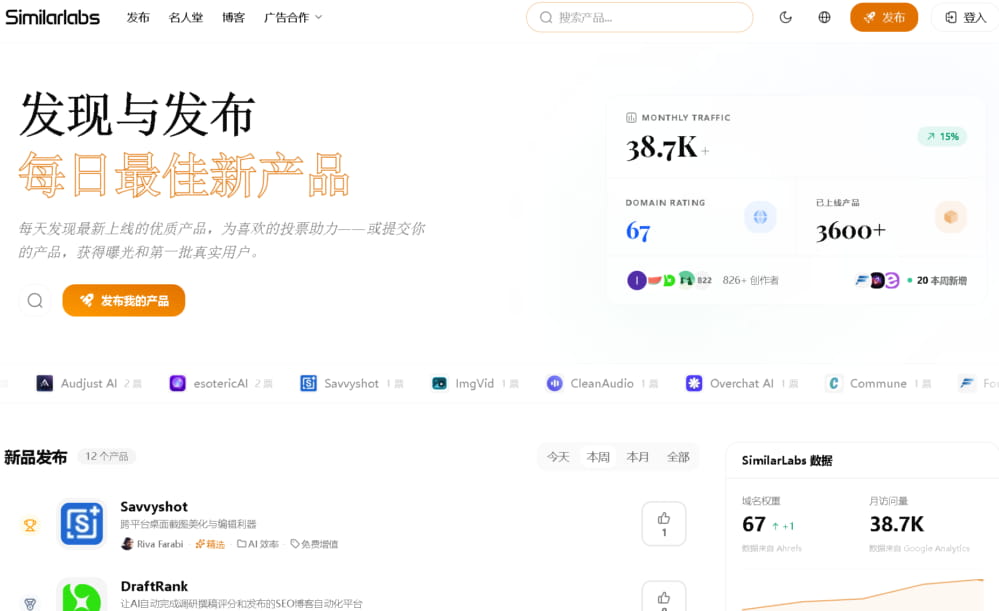Toggle dark mode moon icon
Viewport: 999px width, 611px height.
point(786,17)
